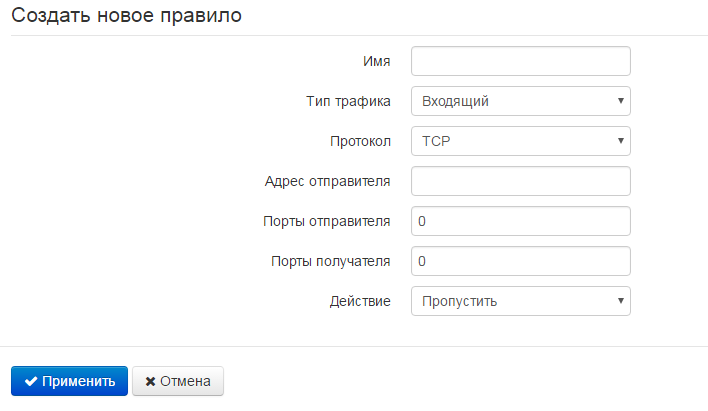The width and height of the screenshot is (708, 411).
Task: Focus the Имя text field
Action: point(520,61)
